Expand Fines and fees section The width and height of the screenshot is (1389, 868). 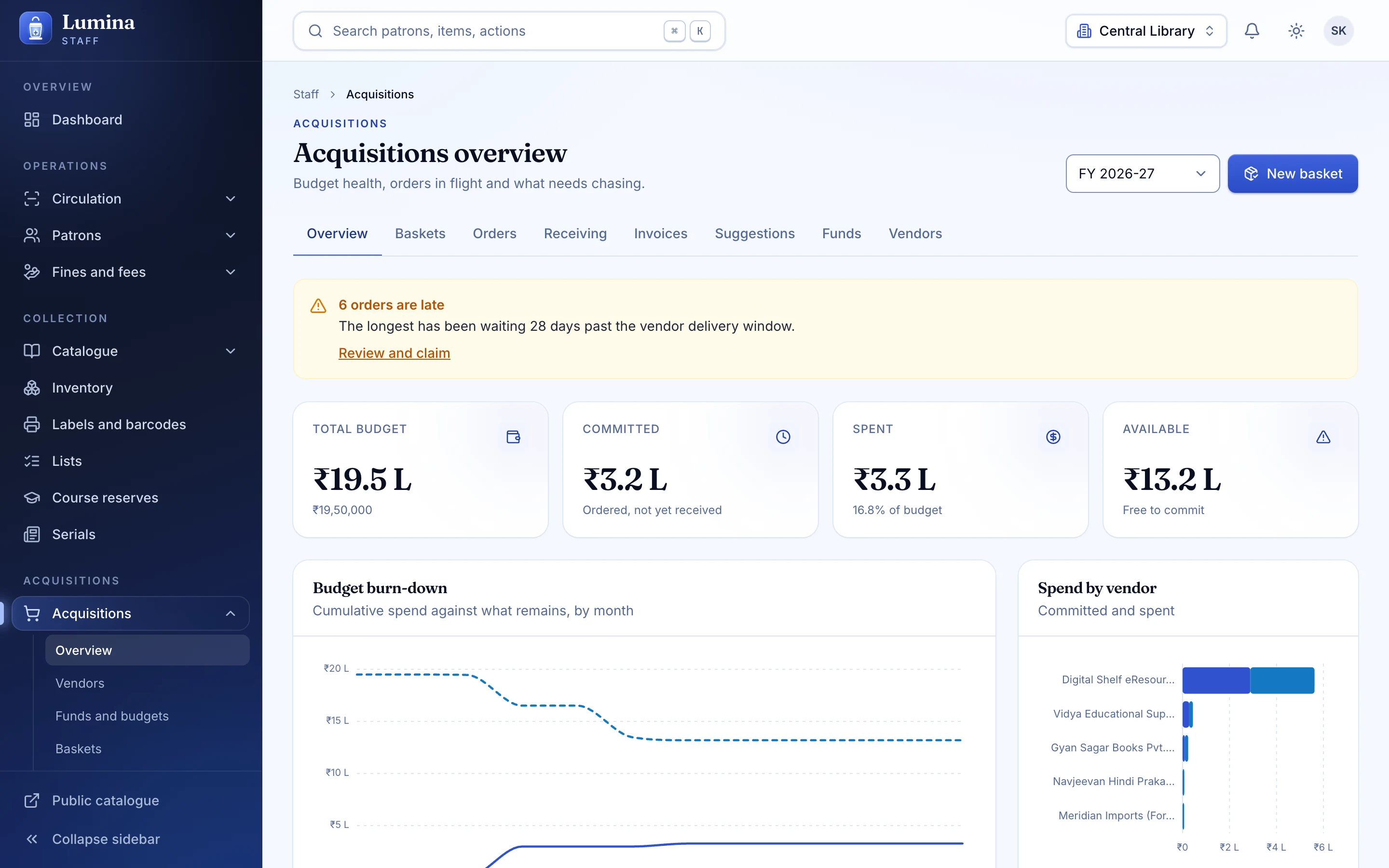point(131,272)
